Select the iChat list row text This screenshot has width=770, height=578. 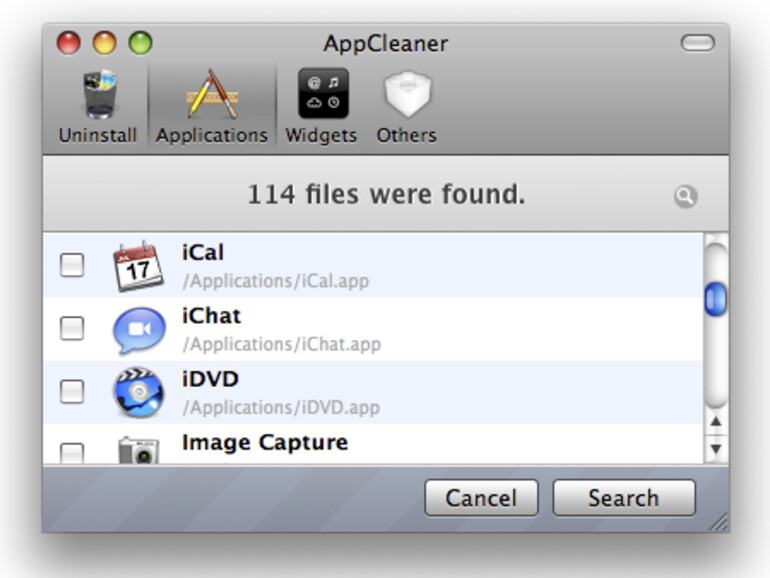212,316
